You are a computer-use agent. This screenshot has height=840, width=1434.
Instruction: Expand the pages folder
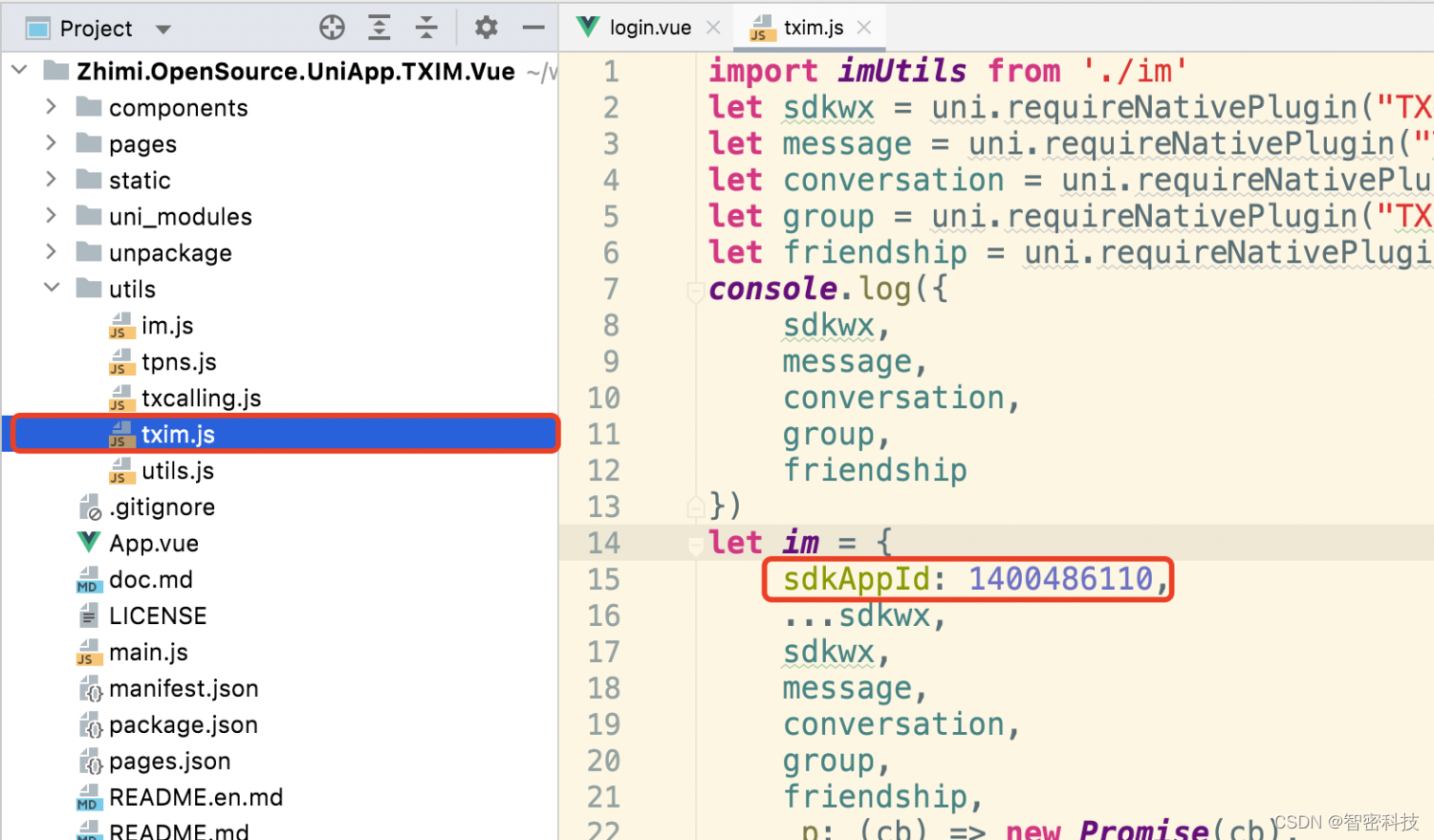(52, 142)
